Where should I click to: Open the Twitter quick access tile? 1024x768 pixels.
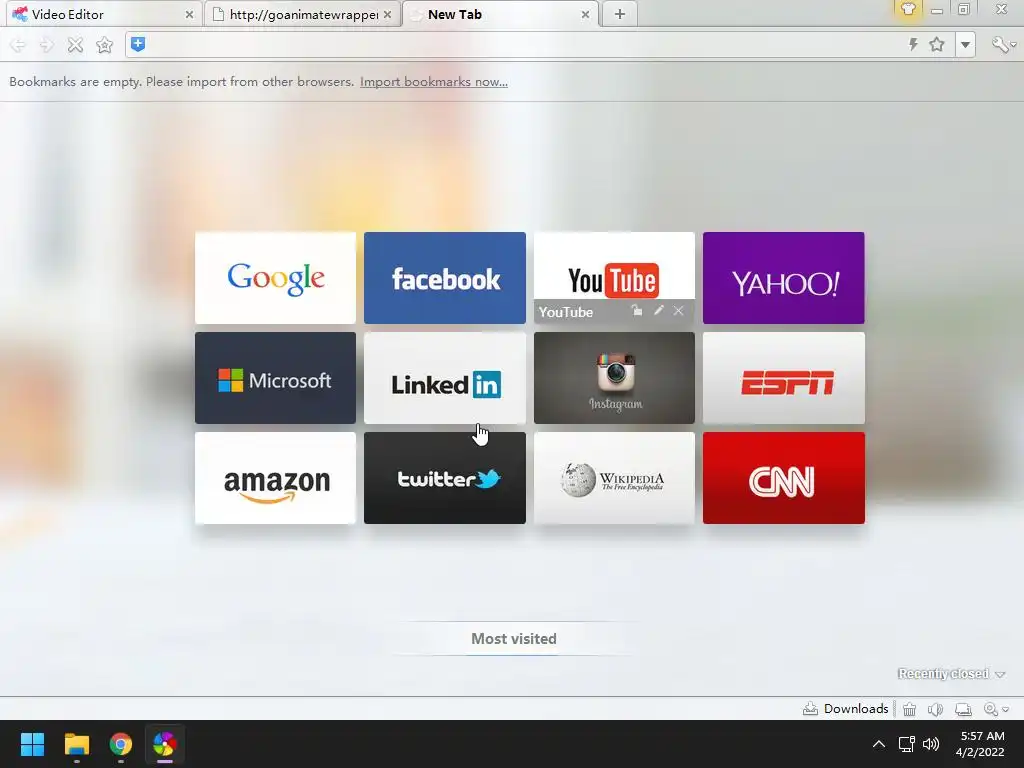pyautogui.click(x=445, y=477)
